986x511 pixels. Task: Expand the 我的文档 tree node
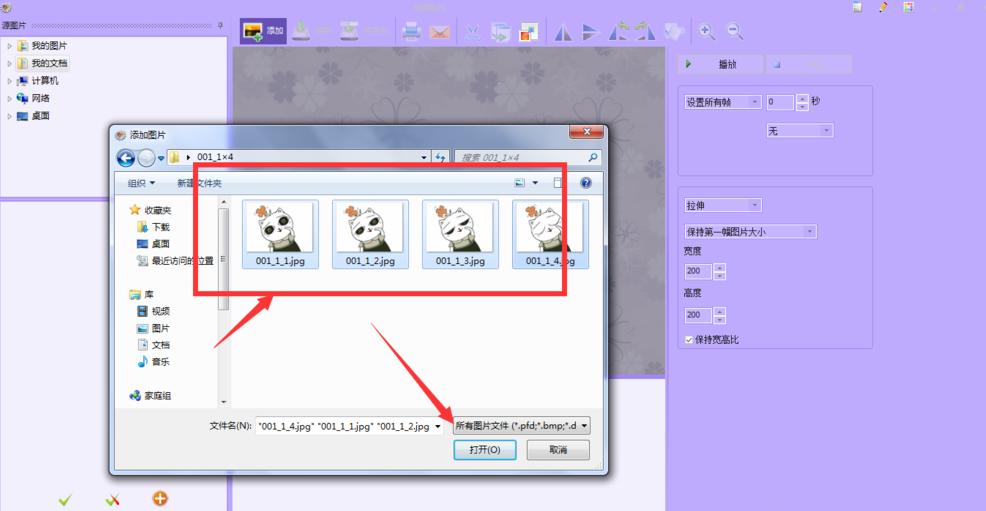pyautogui.click(x=9, y=63)
